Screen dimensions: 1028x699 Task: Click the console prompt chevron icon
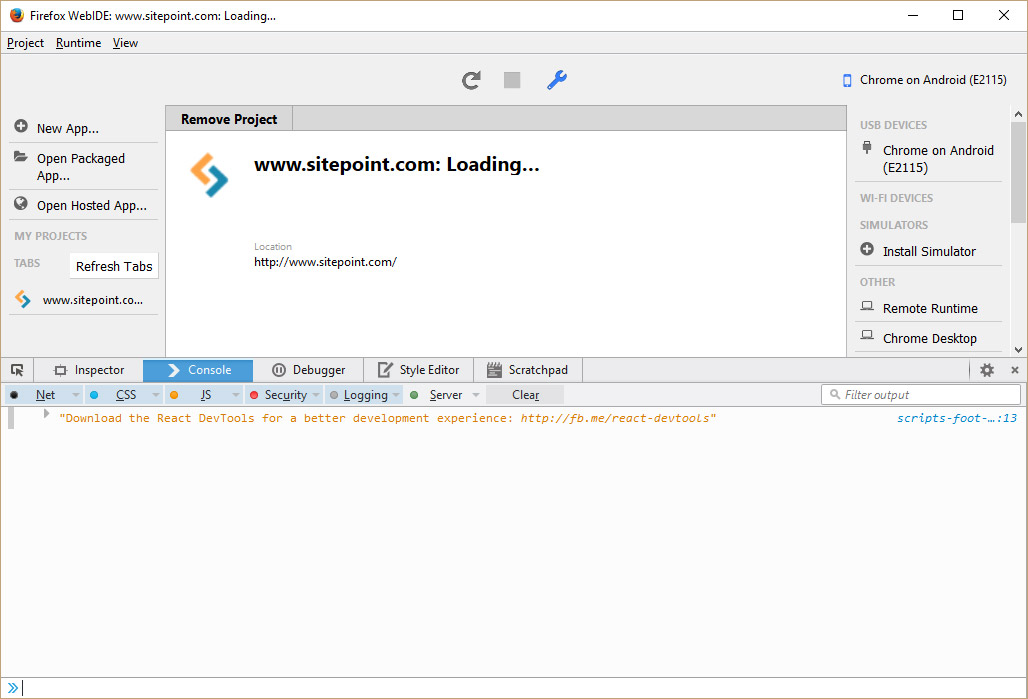[12, 688]
